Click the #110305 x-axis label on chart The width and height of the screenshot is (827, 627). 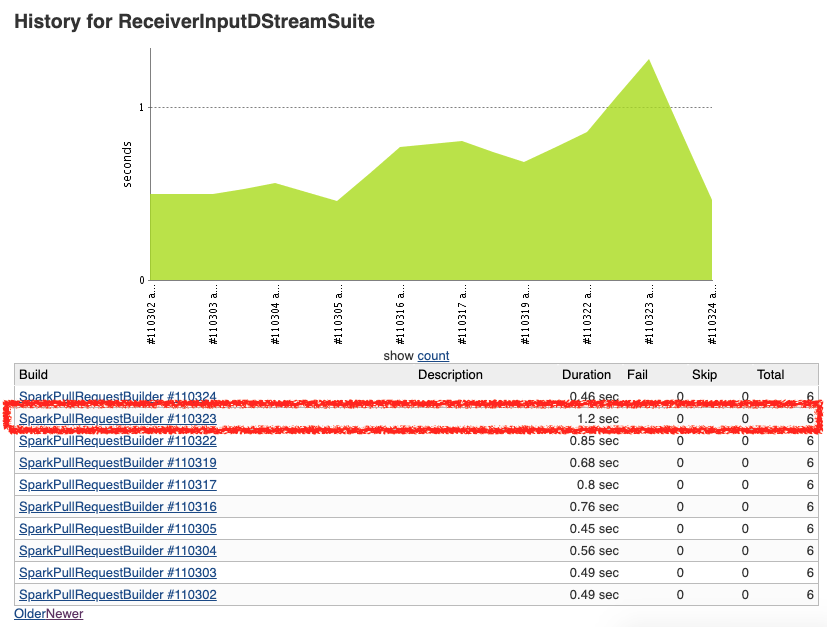click(x=338, y=315)
